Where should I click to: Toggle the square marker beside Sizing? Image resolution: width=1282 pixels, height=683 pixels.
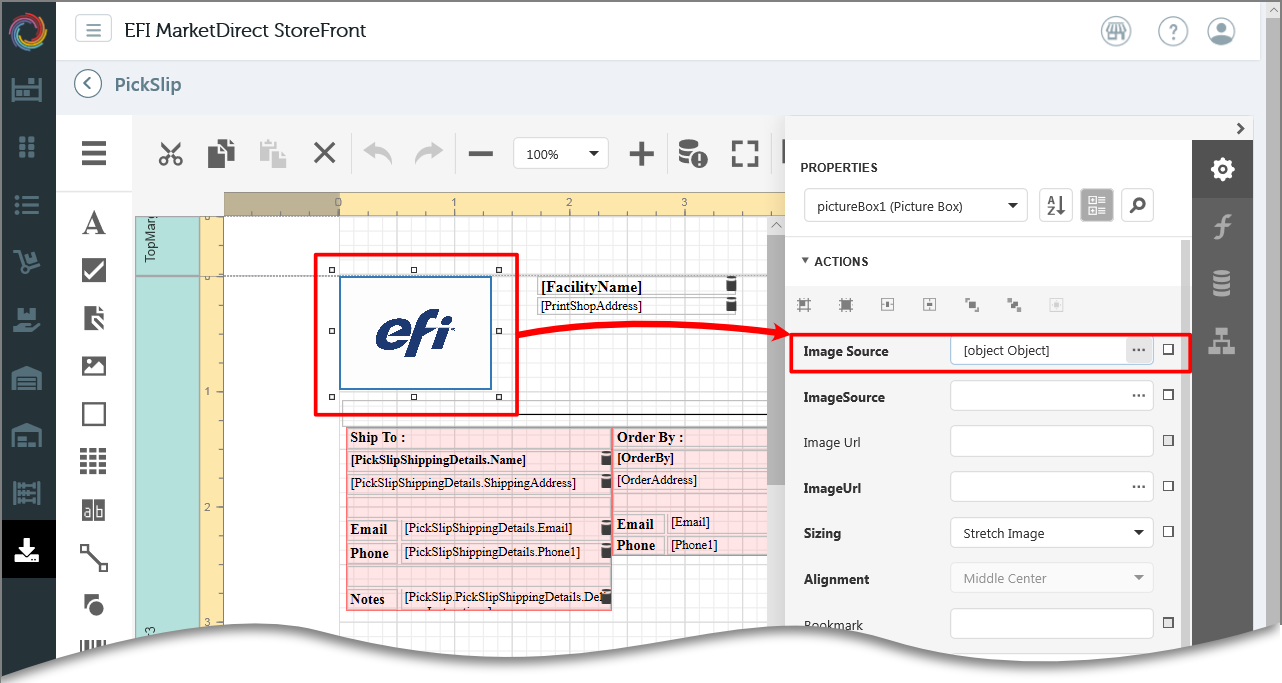point(1168,532)
